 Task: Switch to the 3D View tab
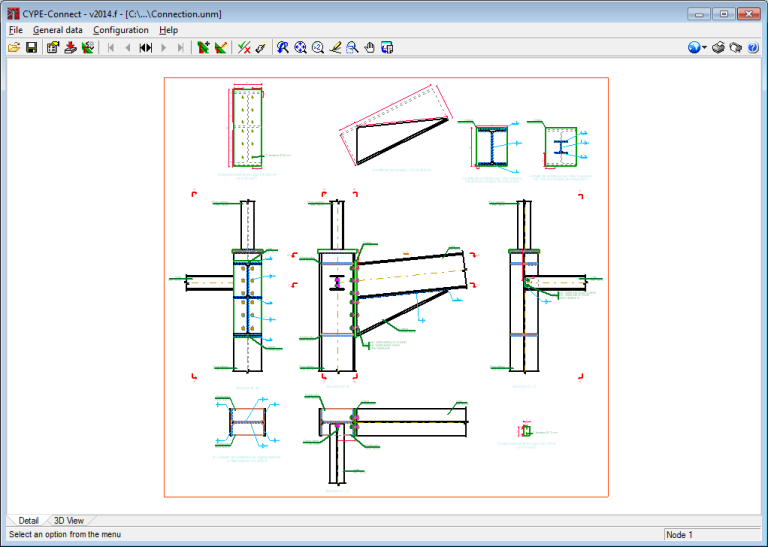click(69, 521)
